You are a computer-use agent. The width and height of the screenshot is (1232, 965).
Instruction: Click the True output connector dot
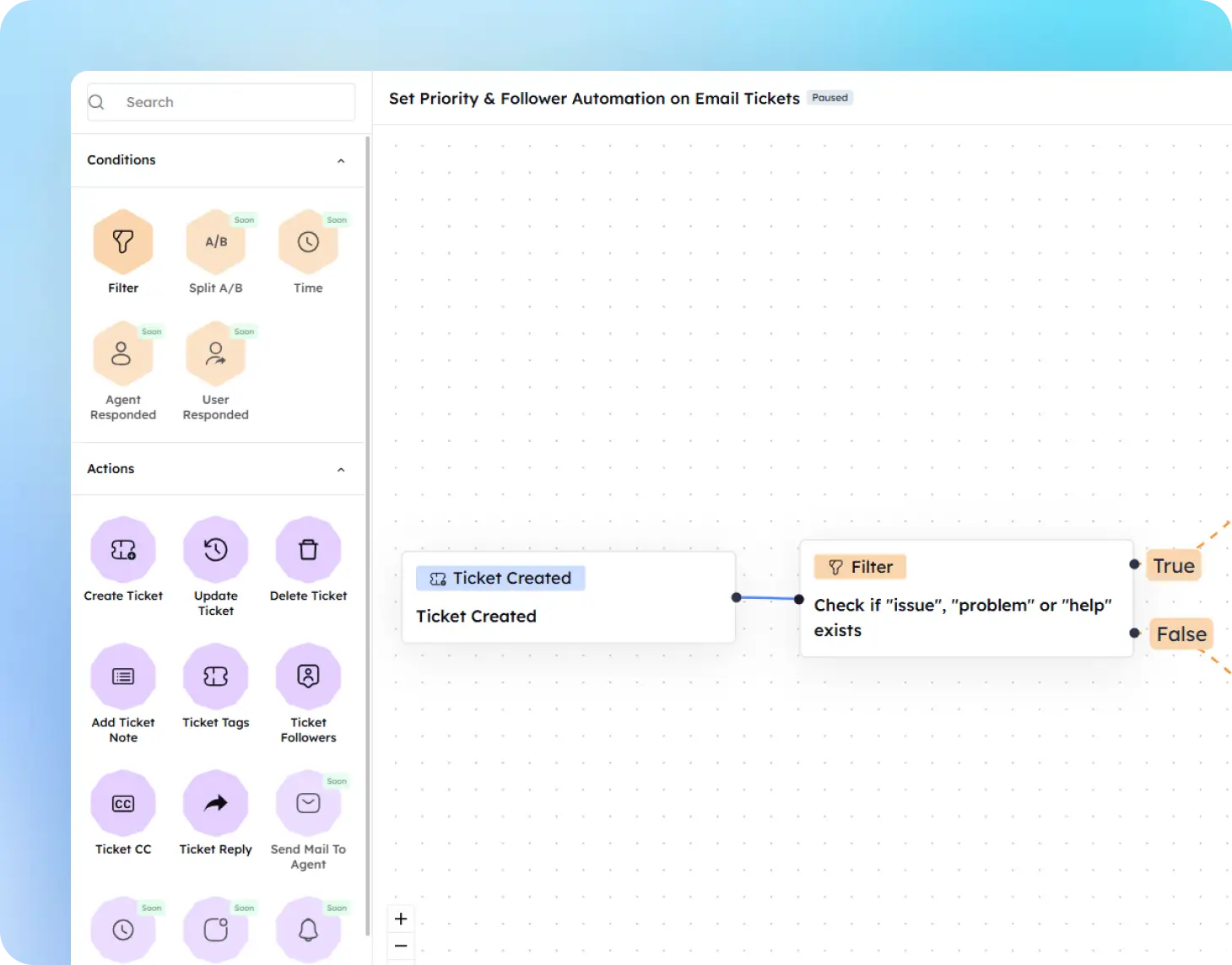click(1135, 564)
